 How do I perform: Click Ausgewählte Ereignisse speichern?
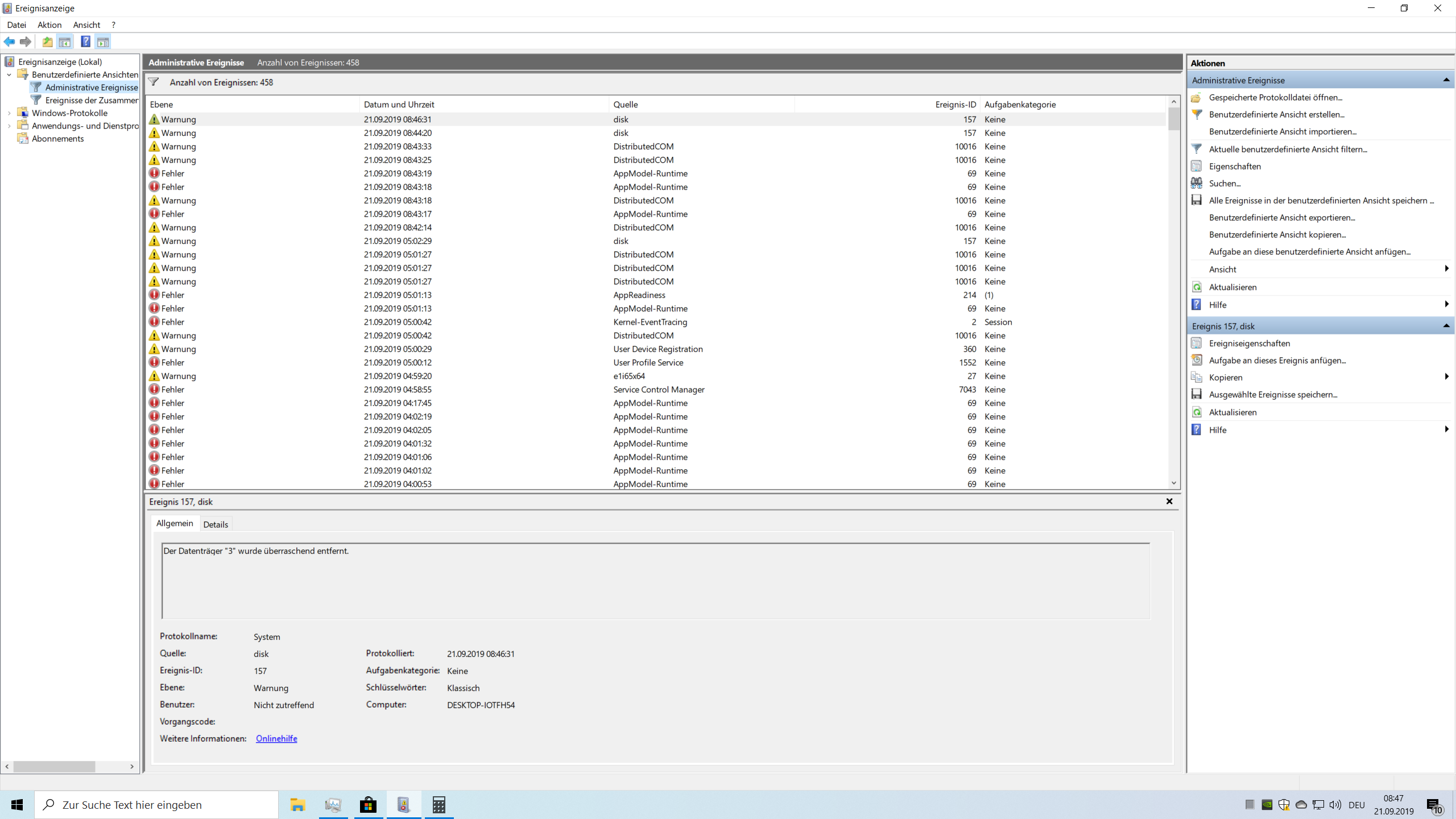[x=1273, y=394]
